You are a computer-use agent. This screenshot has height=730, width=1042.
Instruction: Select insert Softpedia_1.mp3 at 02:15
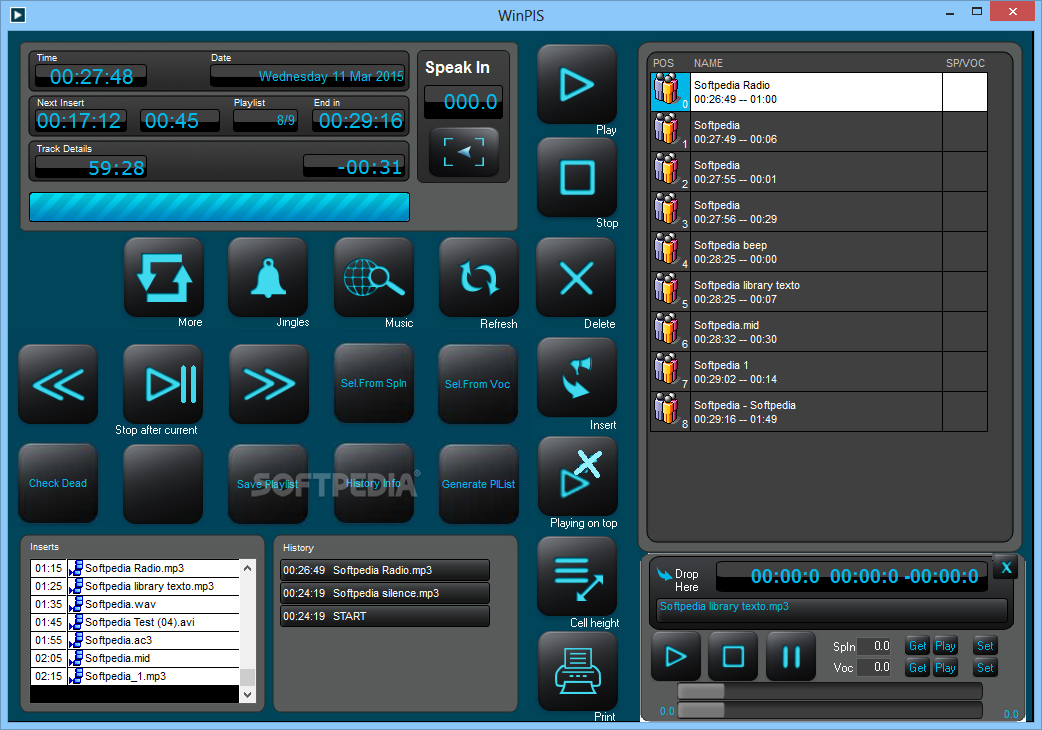(135, 676)
